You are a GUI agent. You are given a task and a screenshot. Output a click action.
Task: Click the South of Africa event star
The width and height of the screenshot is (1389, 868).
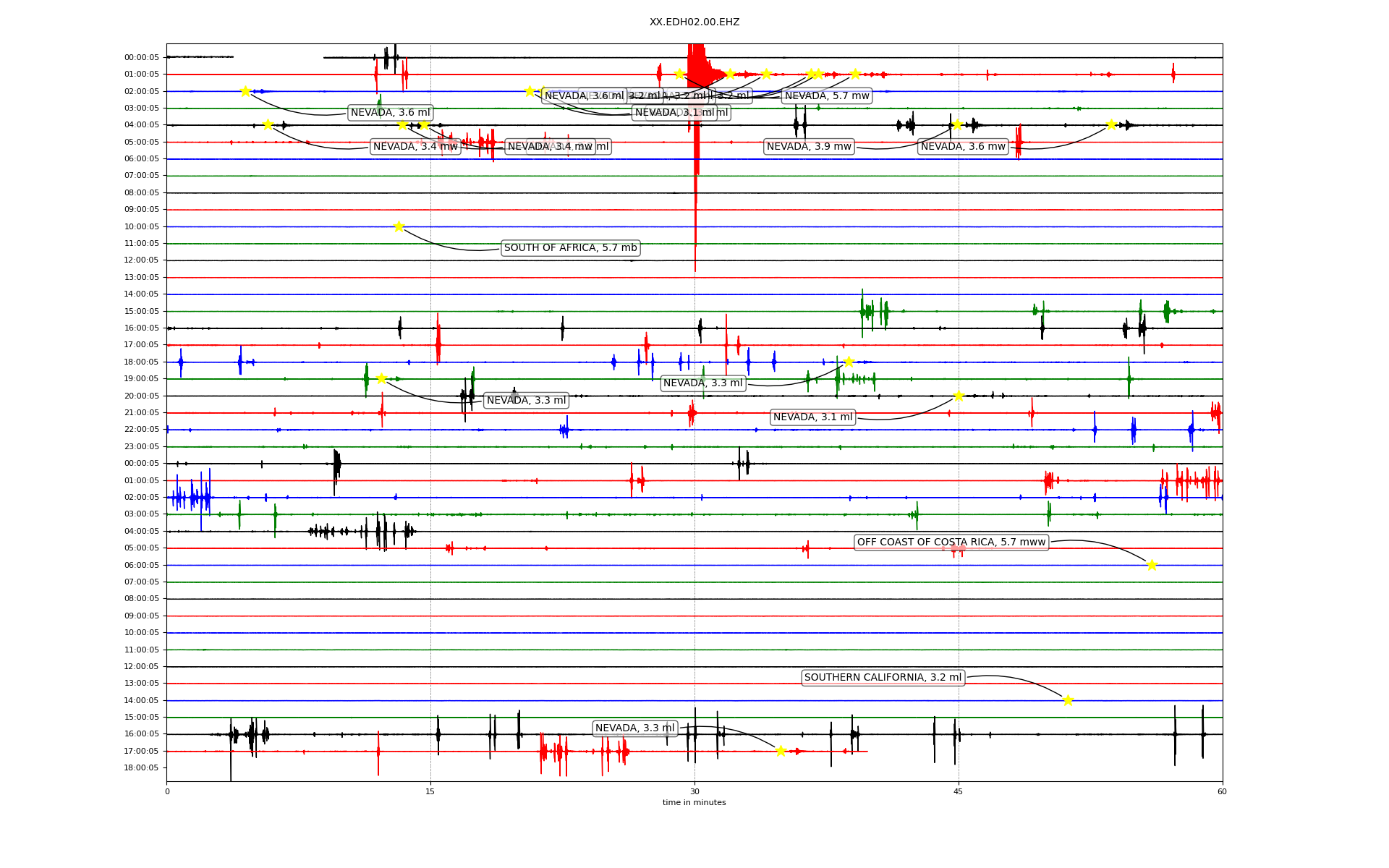click(399, 226)
